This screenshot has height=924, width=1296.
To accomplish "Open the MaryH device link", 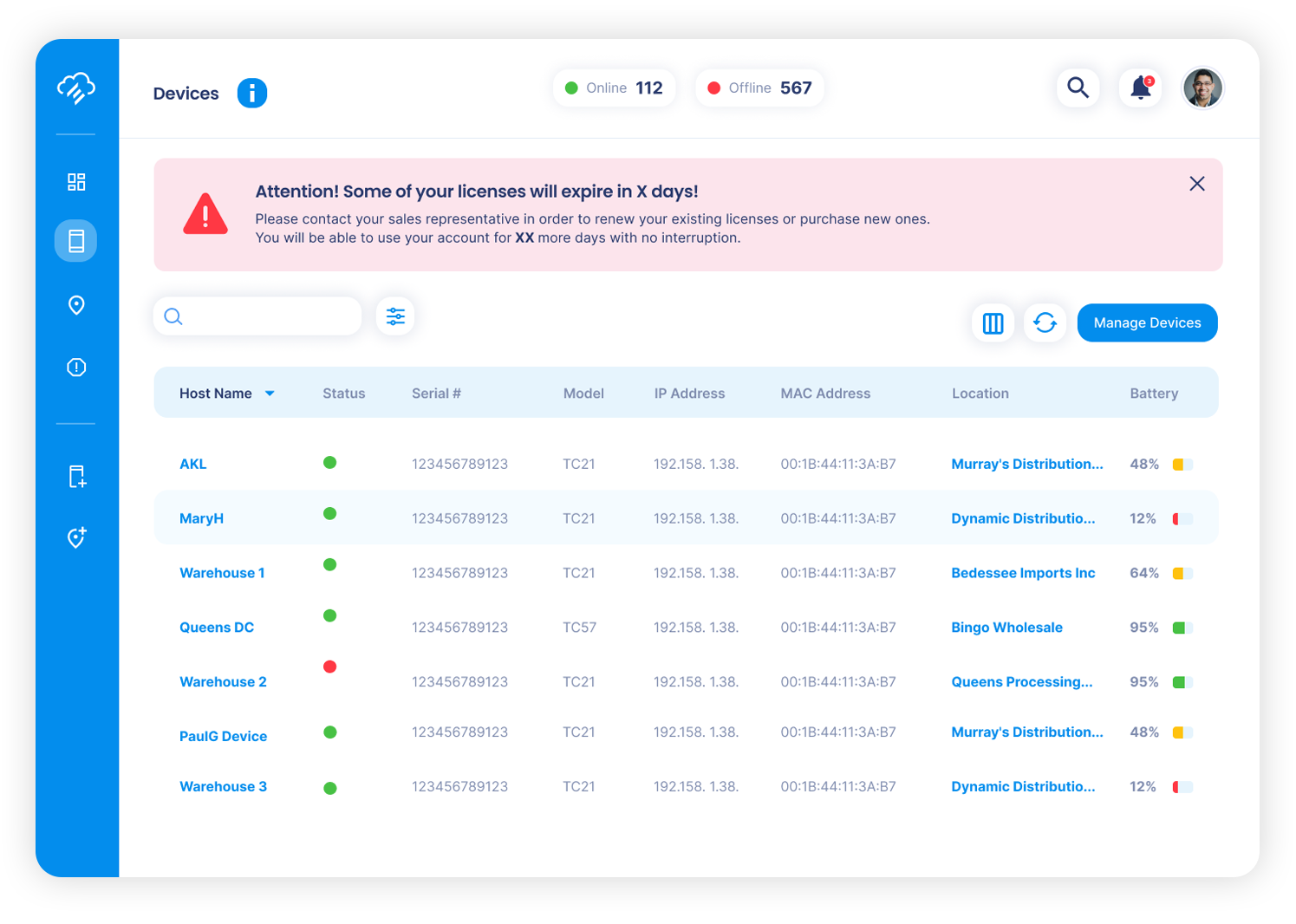I will [x=201, y=518].
